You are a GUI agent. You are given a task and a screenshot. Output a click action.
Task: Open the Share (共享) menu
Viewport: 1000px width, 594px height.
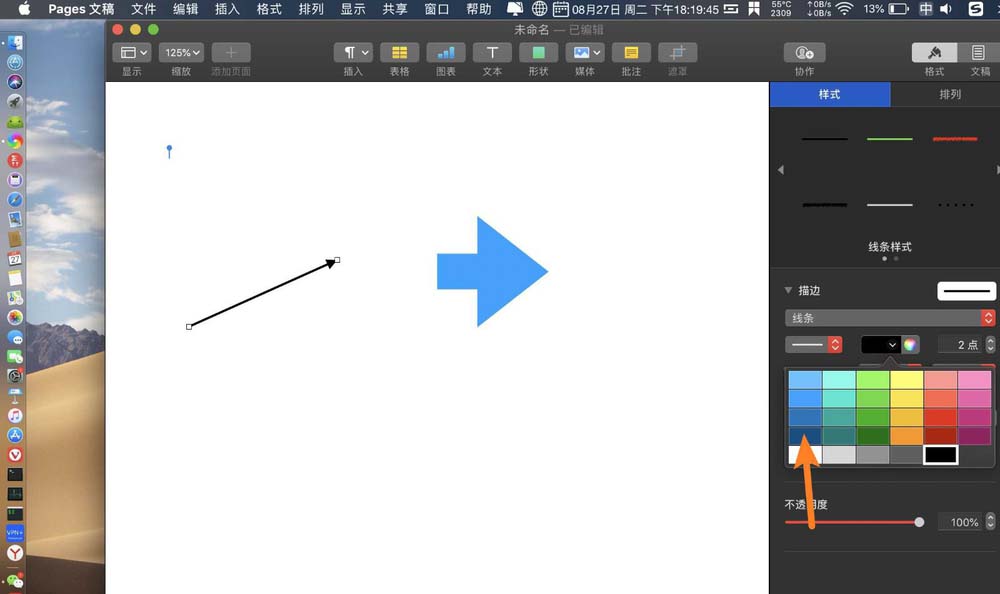[395, 9]
